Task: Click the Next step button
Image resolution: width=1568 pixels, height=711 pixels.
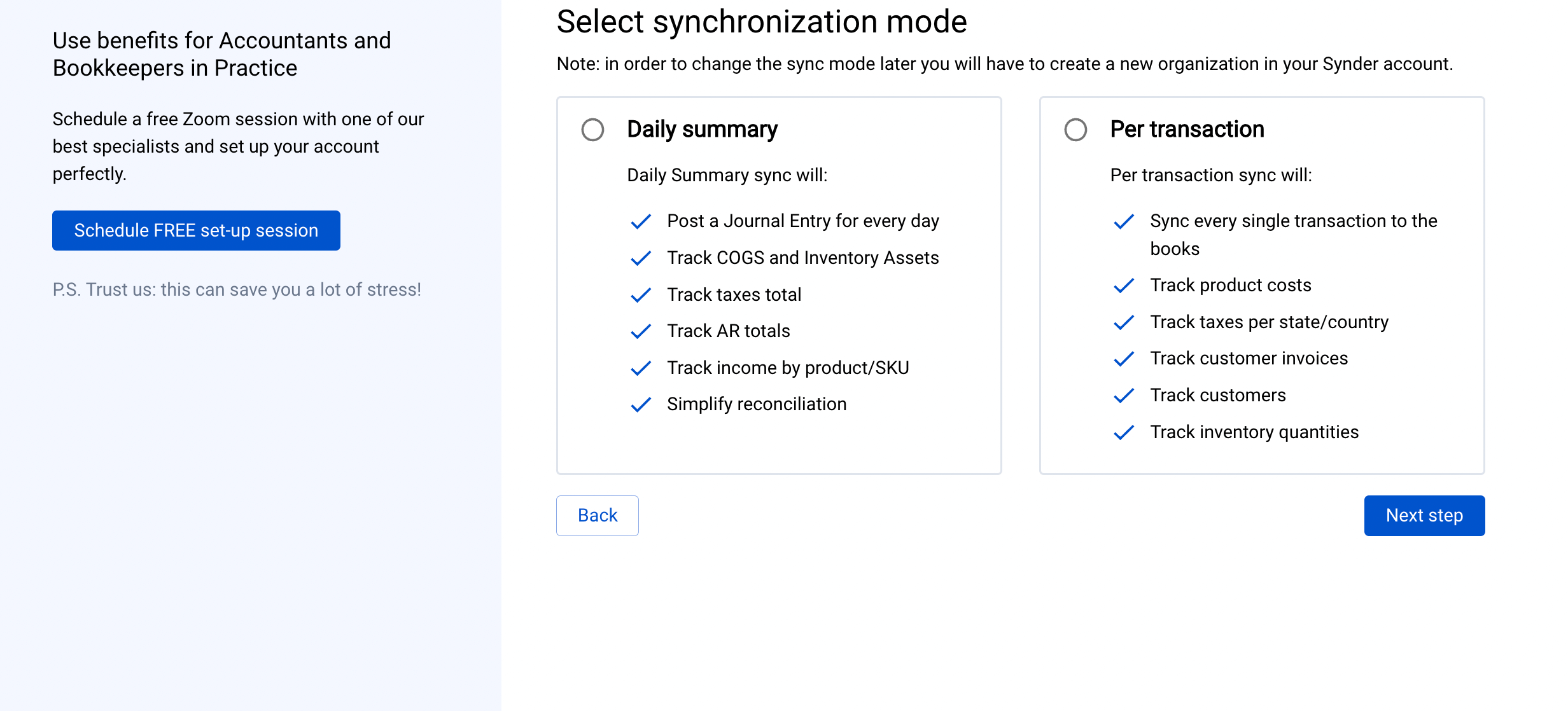Action: point(1424,515)
